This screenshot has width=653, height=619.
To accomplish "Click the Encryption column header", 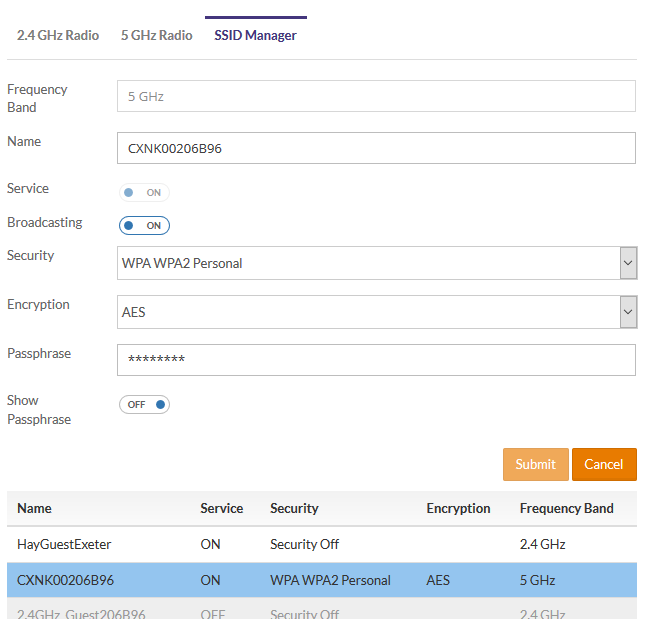I will pyautogui.click(x=458, y=508).
